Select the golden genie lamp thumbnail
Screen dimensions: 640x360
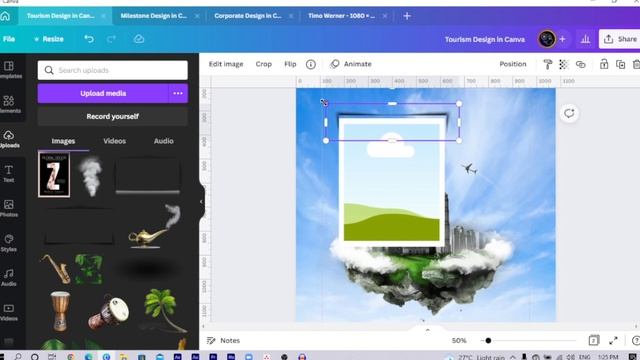[154, 227]
